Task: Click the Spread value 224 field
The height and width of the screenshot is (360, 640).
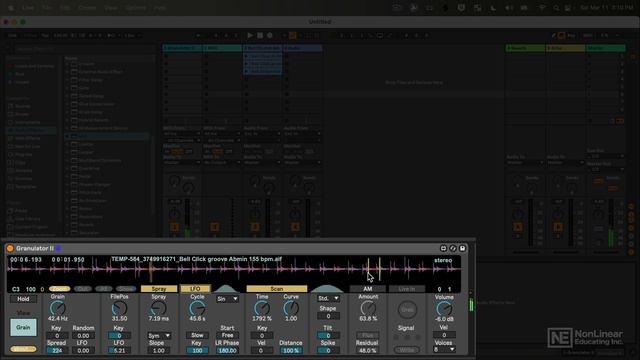Action: pyautogui.click(x=57, y=350)
